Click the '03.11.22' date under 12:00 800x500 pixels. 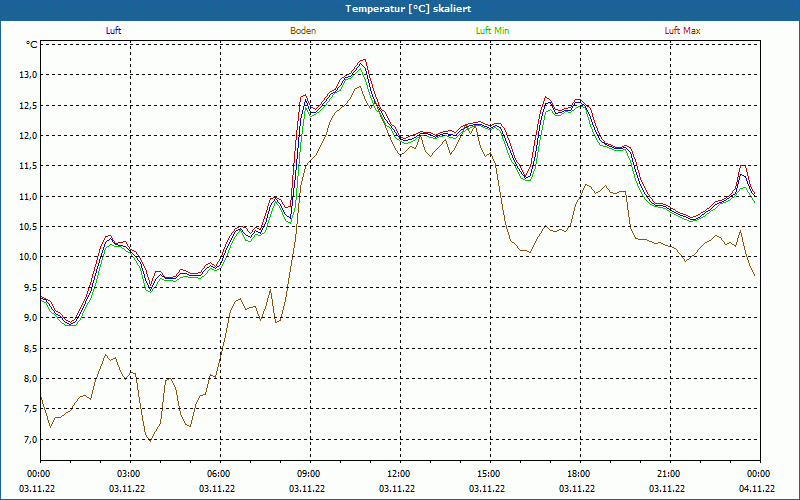[x=396, y=488]
